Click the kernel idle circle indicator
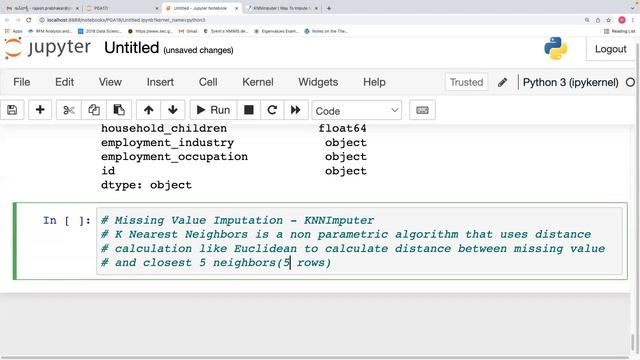The image size is (640, 360). tap(630, 82)
